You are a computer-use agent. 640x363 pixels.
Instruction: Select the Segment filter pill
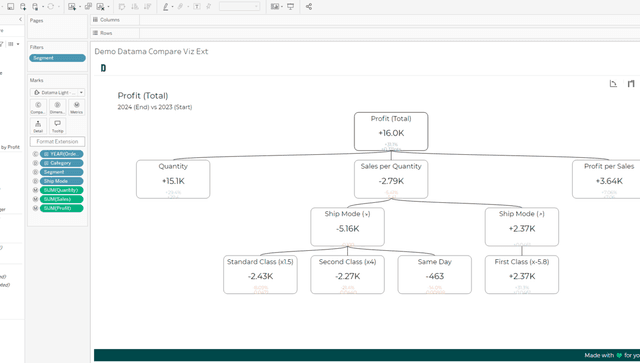pos(58,58)
